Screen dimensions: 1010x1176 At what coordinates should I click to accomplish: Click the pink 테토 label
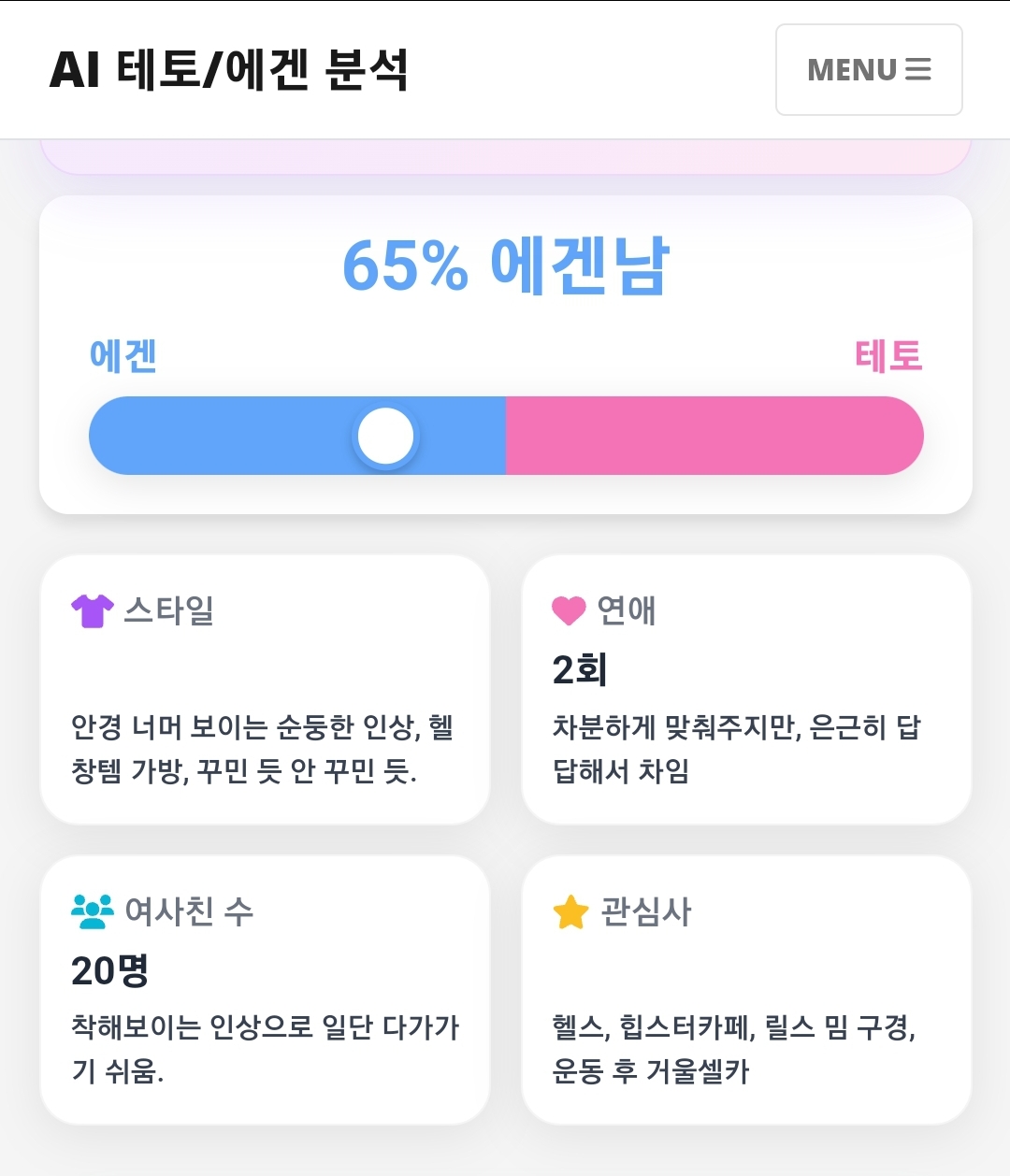[x=887, y=356]
